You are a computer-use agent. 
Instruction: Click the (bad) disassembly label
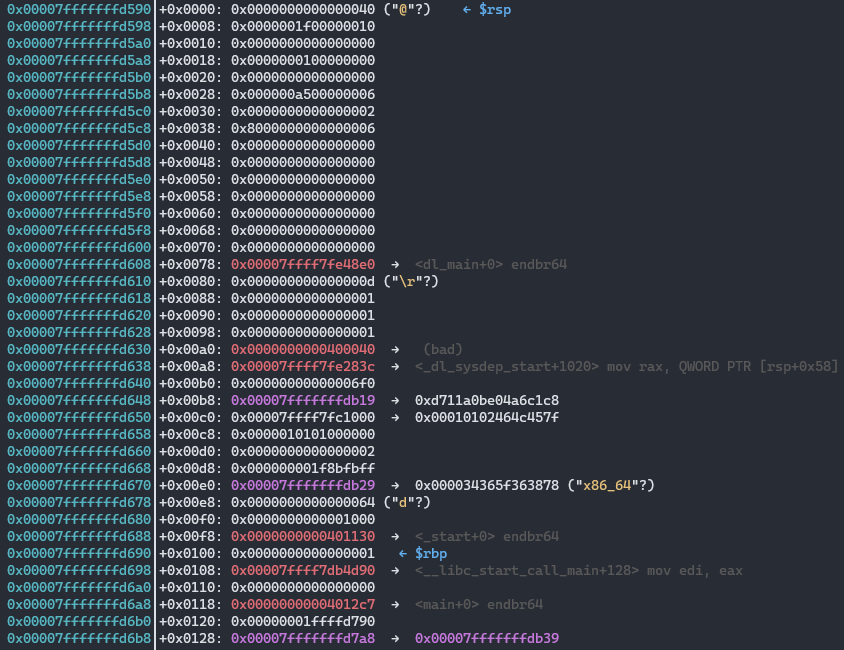tap(443, 349)
